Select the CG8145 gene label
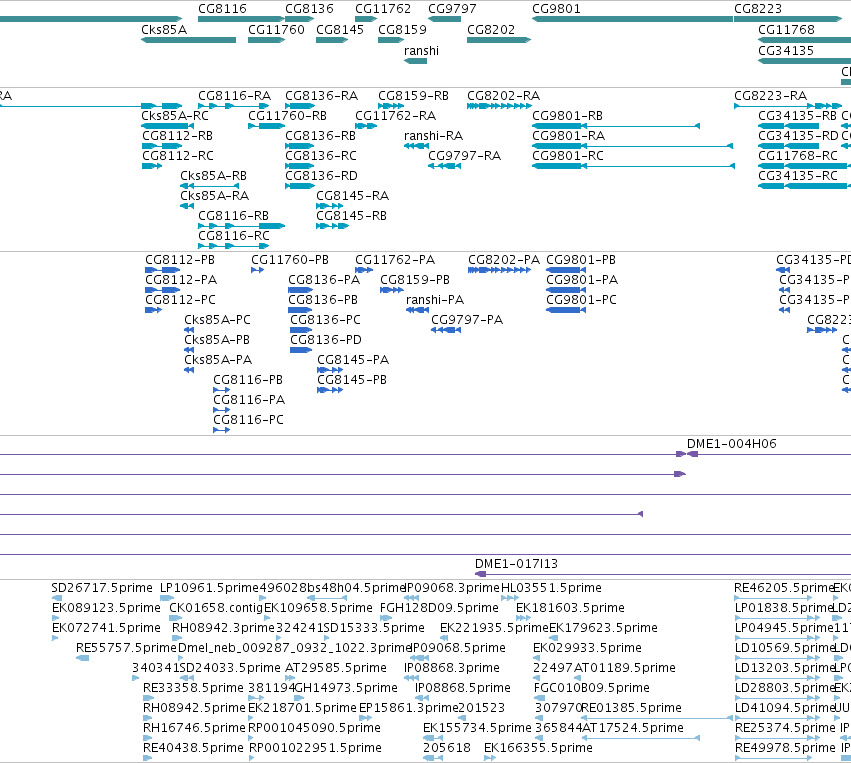Viewport: 851px width, 763px height. pos(340,29)
